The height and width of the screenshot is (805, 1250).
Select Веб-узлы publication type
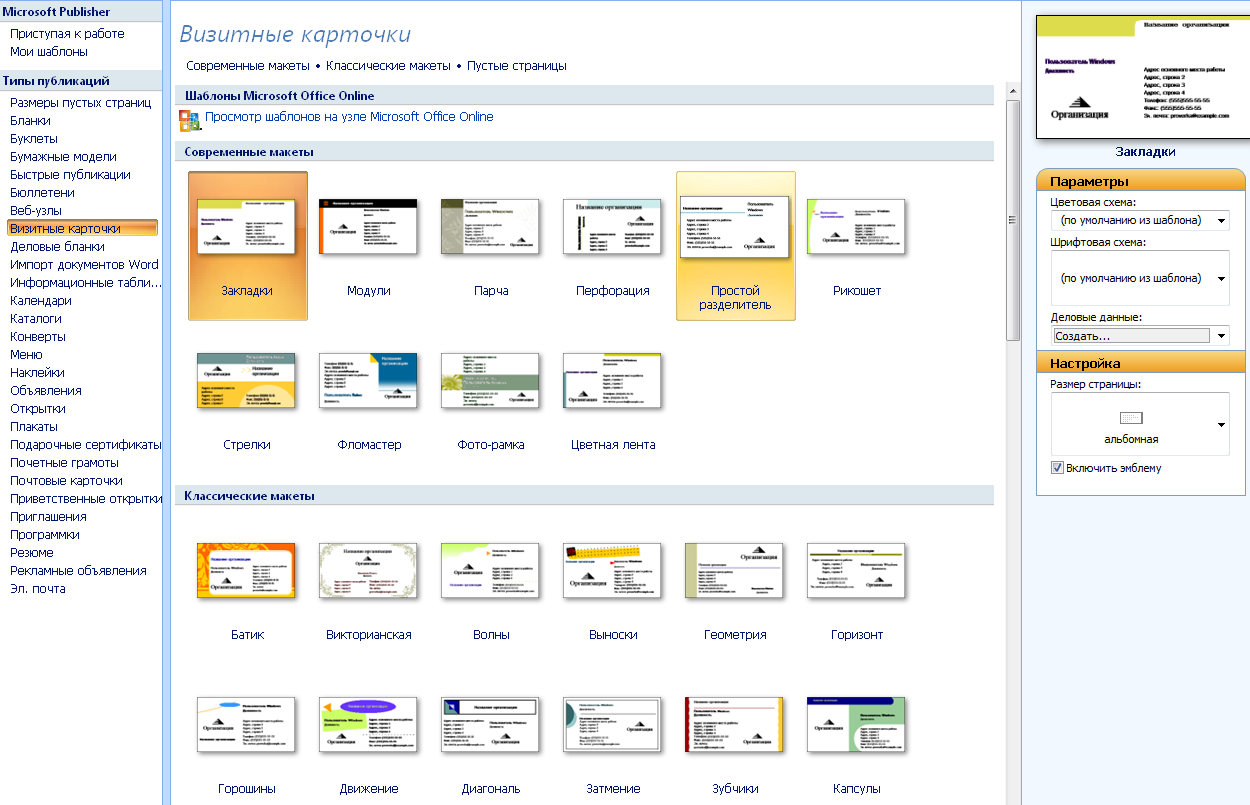coord(36,211)
